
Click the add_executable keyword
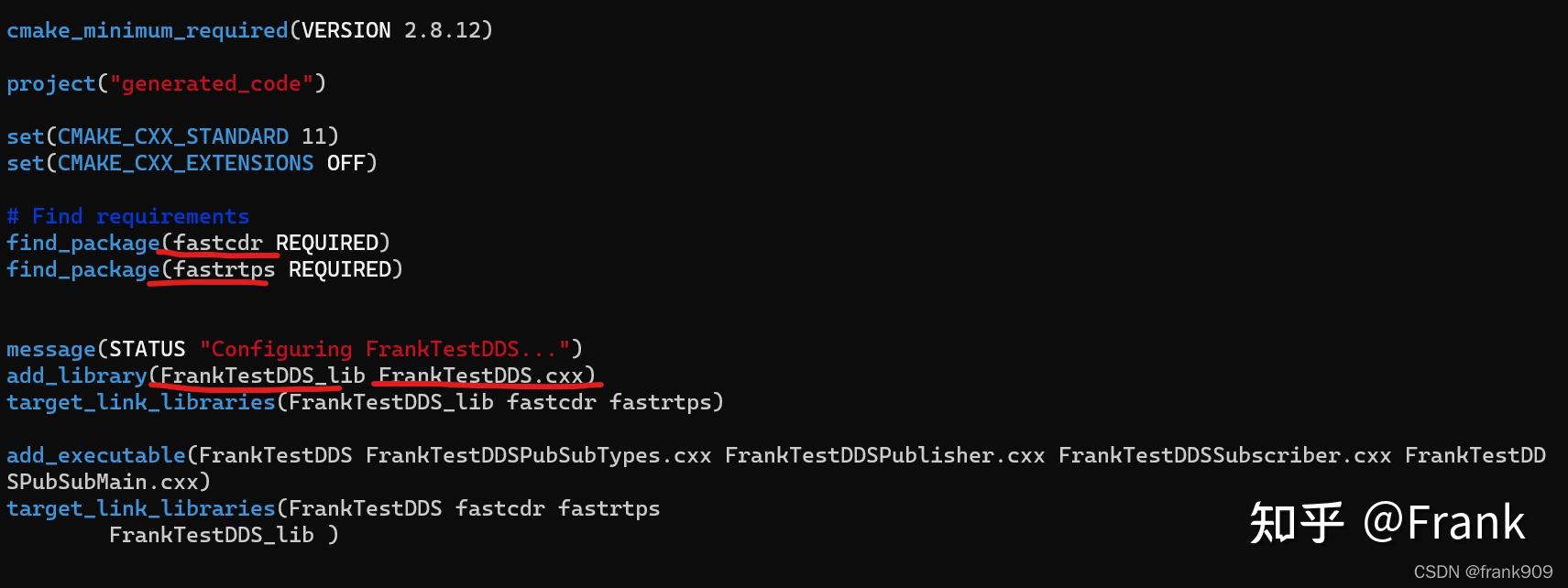[x=95, y=455]
